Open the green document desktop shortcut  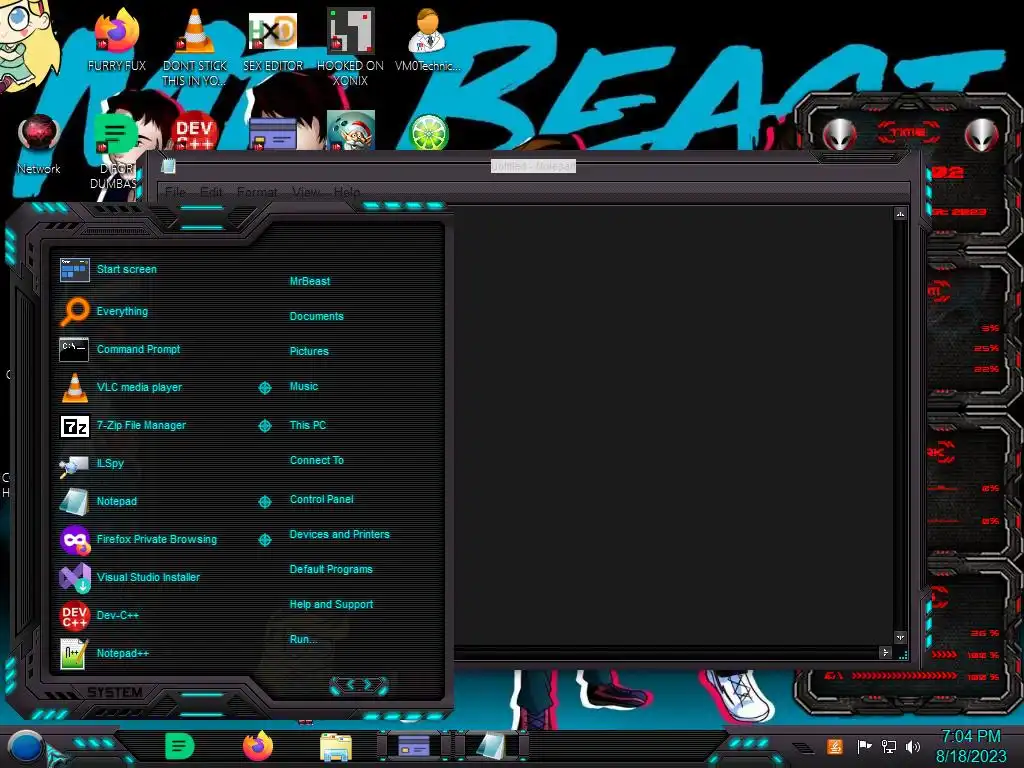pos(115,150)
